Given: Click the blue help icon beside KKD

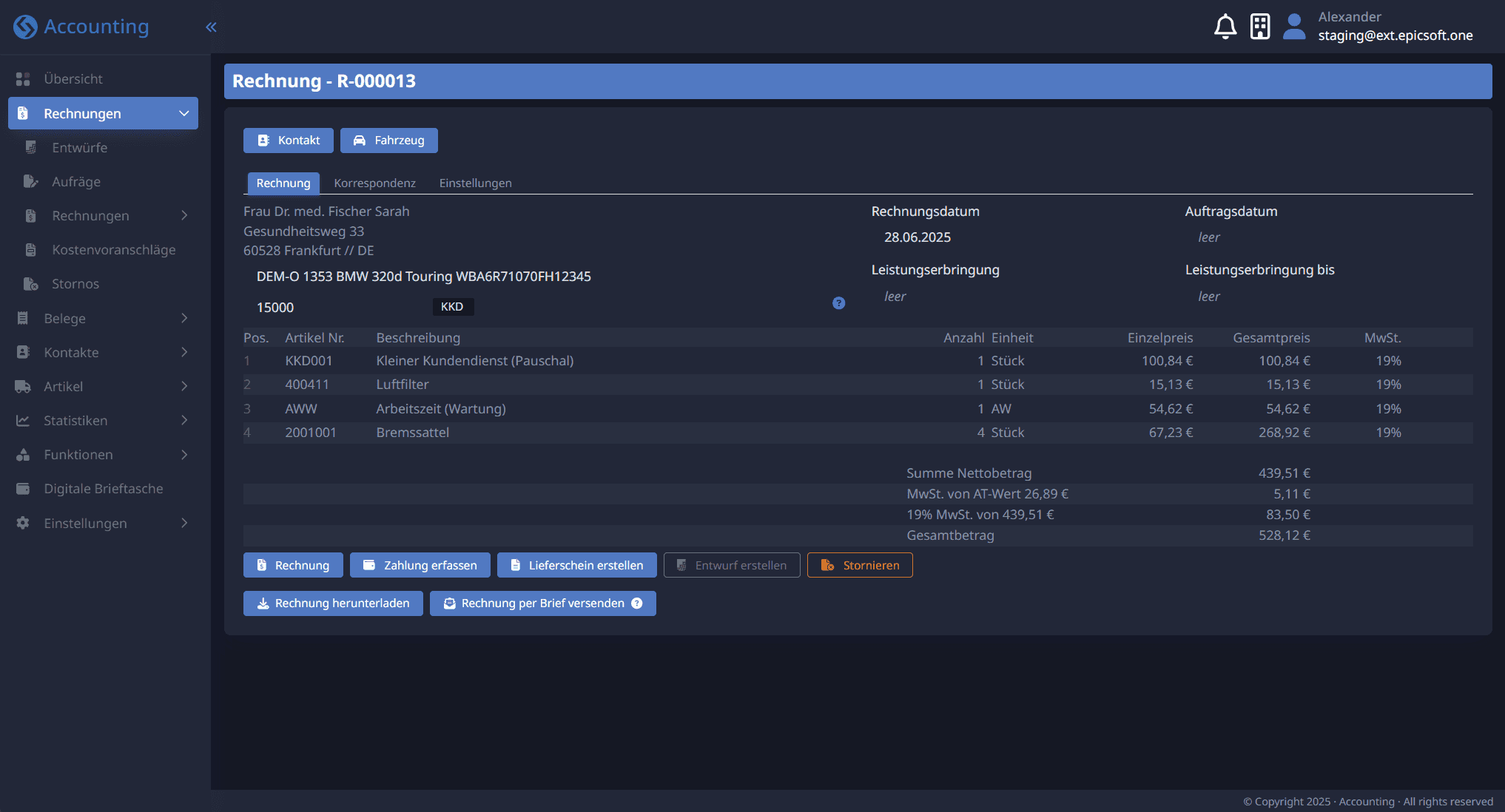Looking at the screenshot, I should [x=838, y=303].
